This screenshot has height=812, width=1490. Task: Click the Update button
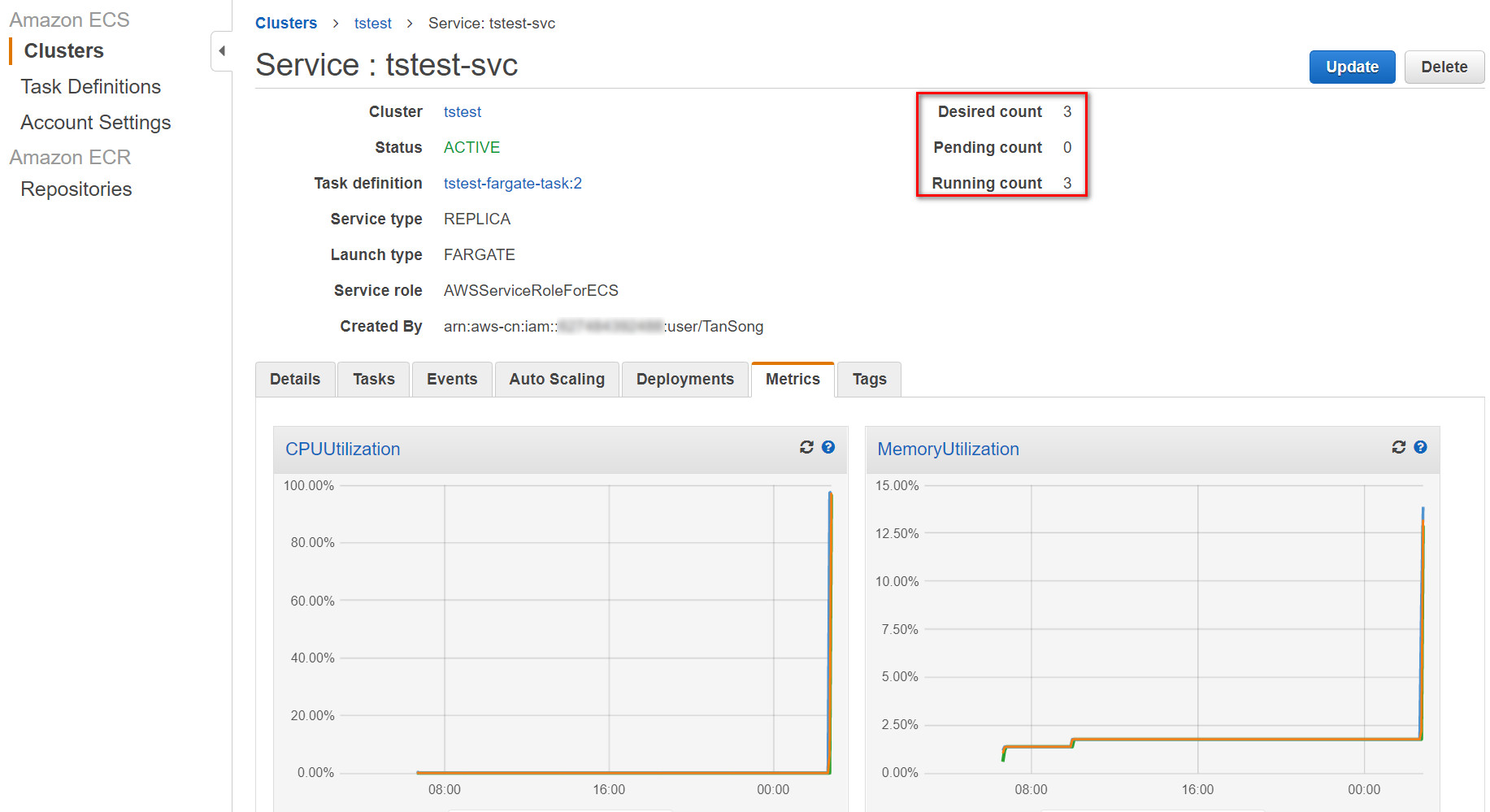(1352, 67)
